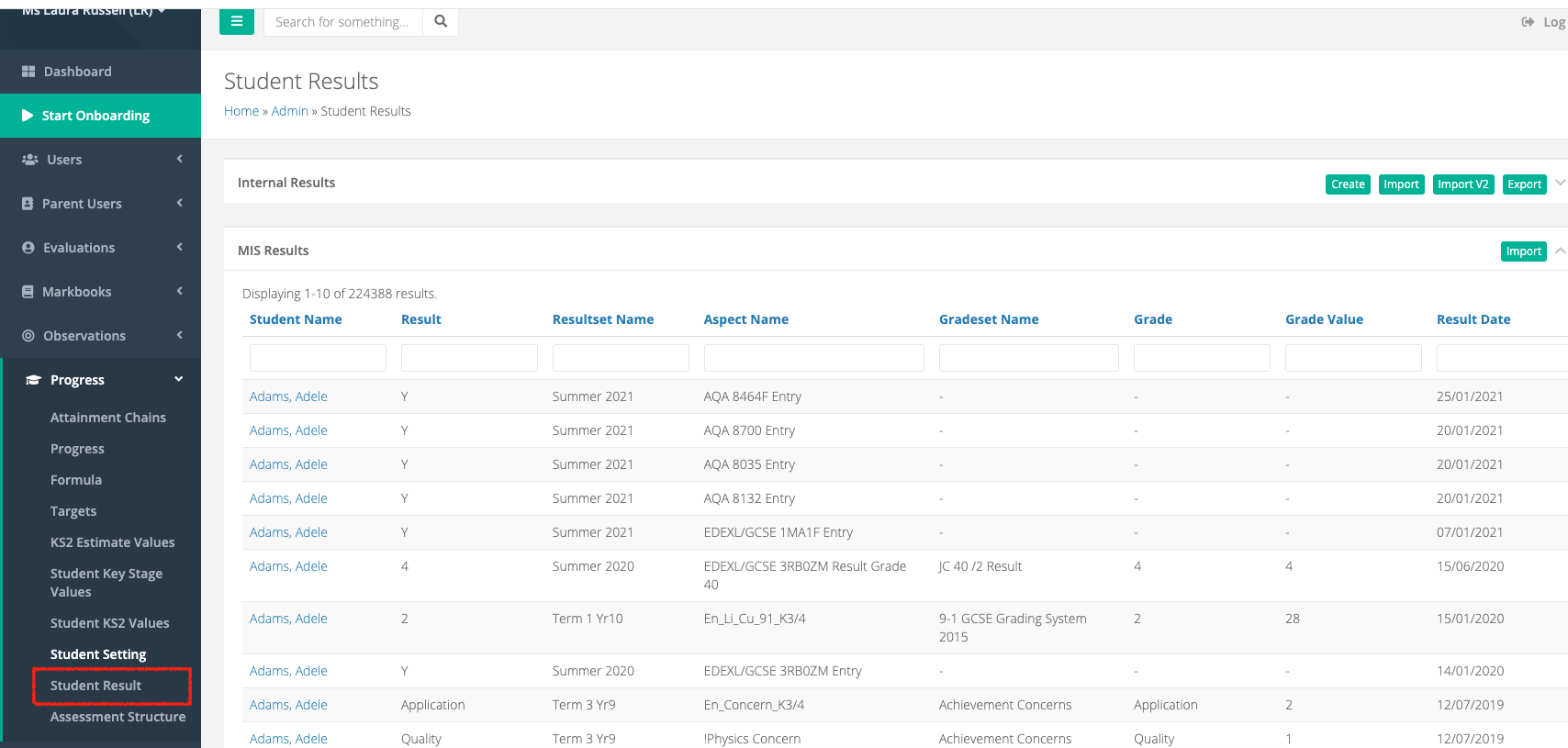This screenshot has width=1568, height=748.
Task: Sort by the Grade Value column header
Action: click(1324, 319)
